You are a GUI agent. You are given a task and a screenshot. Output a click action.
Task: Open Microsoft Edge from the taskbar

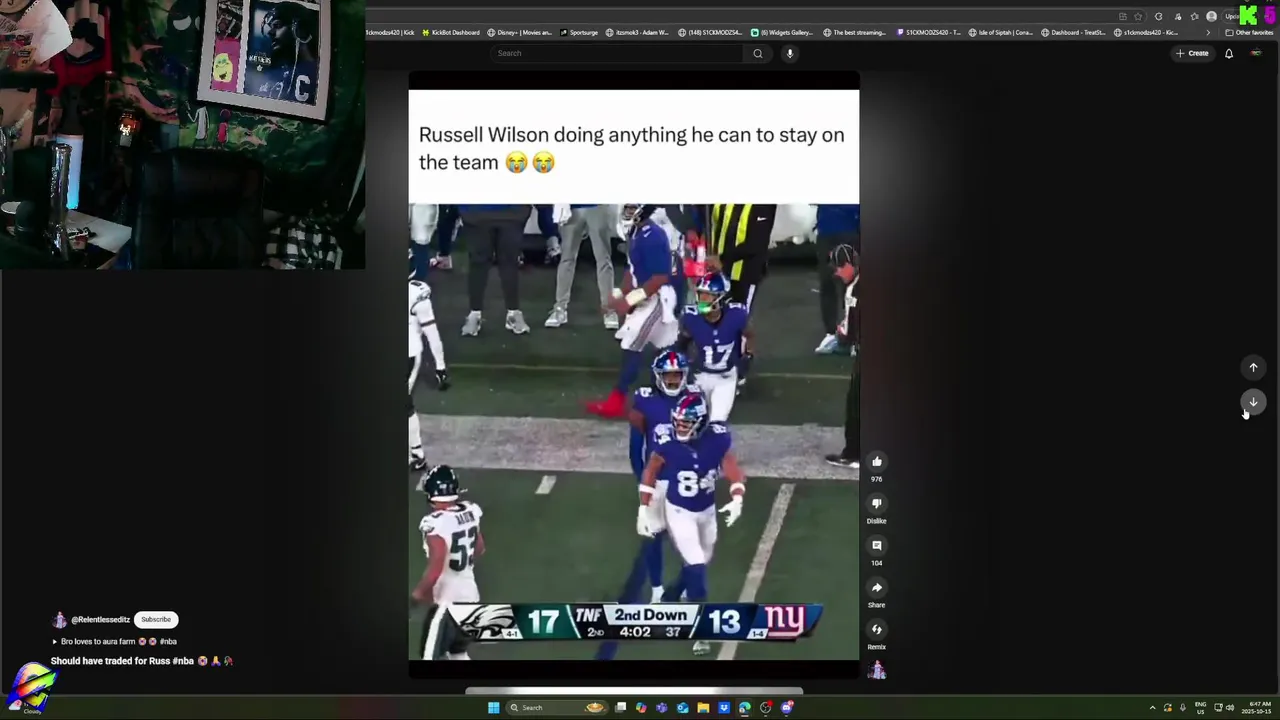744,707
